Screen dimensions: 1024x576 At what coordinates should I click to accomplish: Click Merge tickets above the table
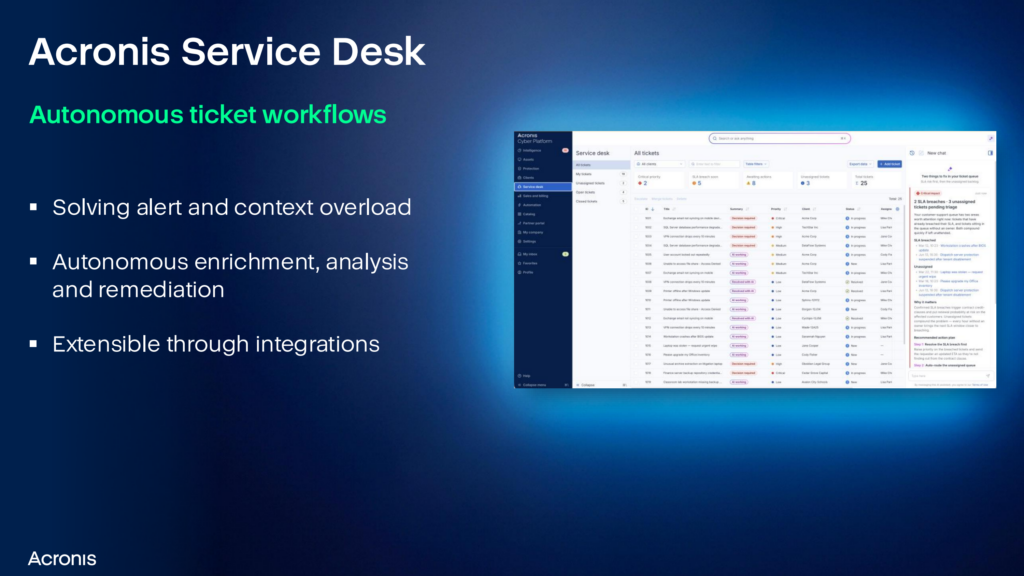pyautogui.click(x=662, y=199)
